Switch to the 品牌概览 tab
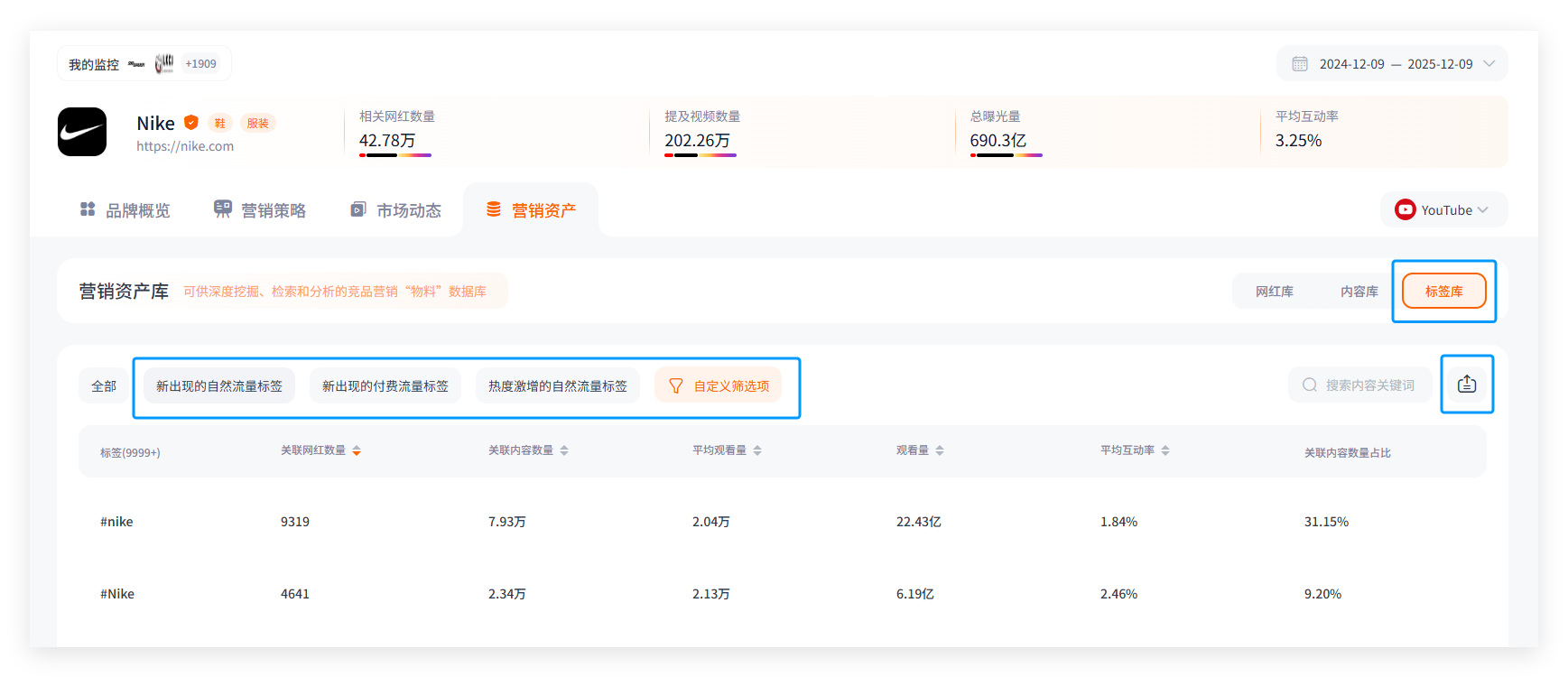This screenshot has height=677, width=1568. (x=125, y=210)
